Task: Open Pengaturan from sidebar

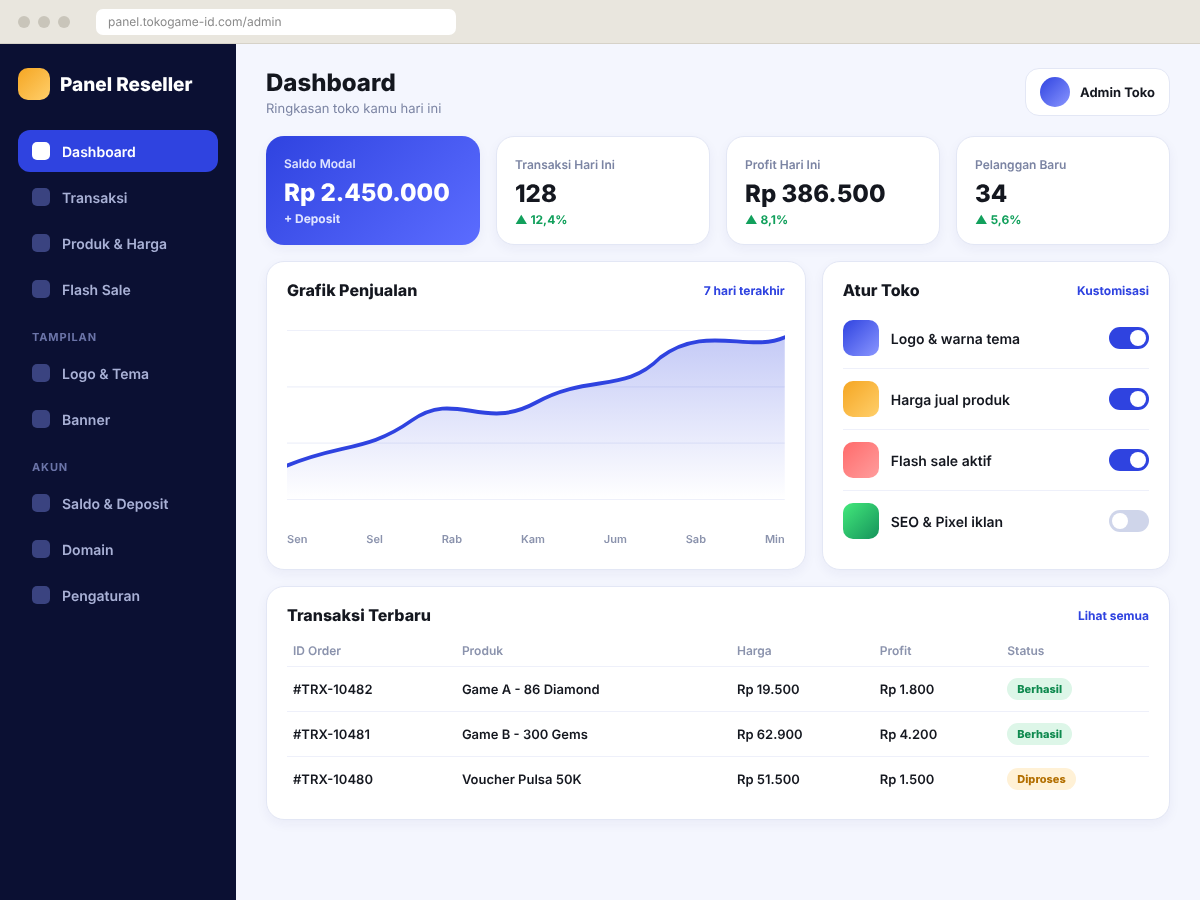Action: point(118,595)
